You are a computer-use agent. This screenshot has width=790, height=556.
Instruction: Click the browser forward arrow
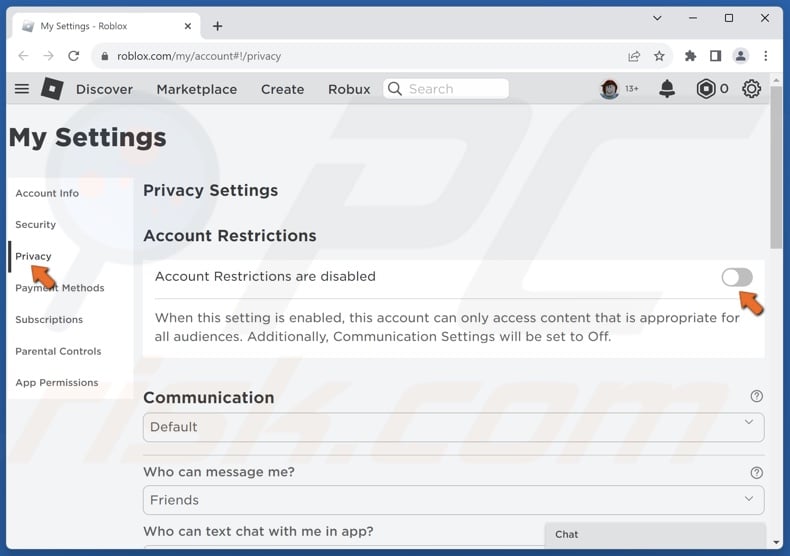coord(48,56)
